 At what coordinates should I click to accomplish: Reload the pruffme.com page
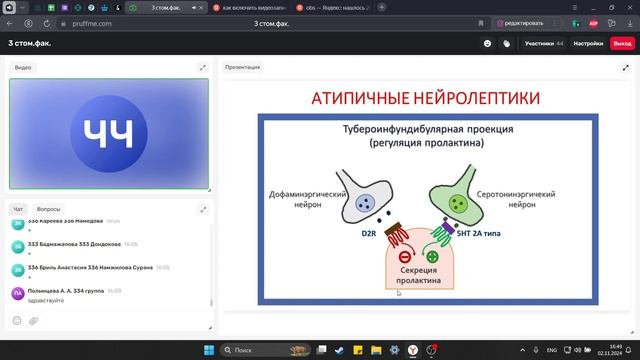[x=47, y=24]
